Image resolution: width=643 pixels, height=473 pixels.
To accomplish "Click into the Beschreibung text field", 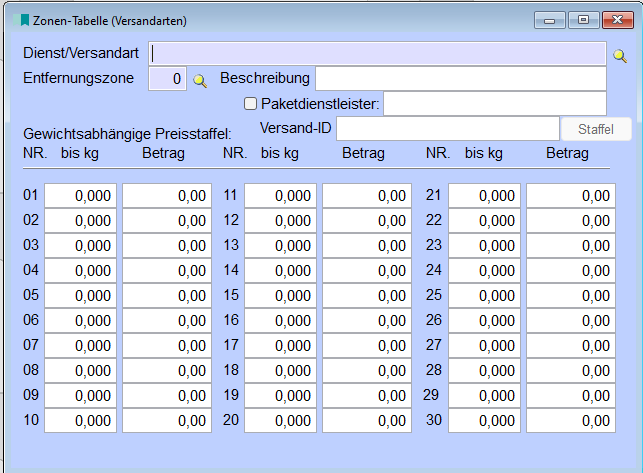I will click(x=460, y=79).
